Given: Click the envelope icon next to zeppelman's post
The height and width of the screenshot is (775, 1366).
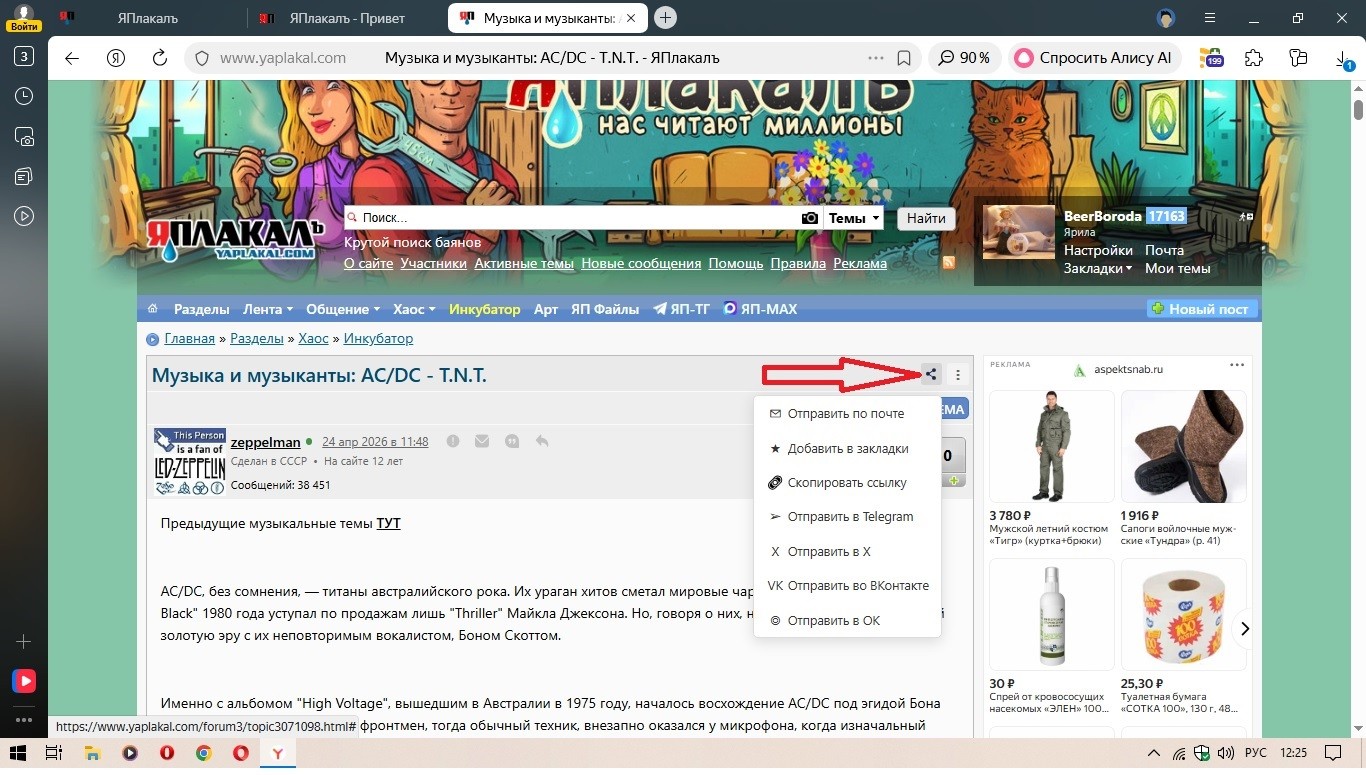Looking at the screenshot, I should tap(482, 441).
